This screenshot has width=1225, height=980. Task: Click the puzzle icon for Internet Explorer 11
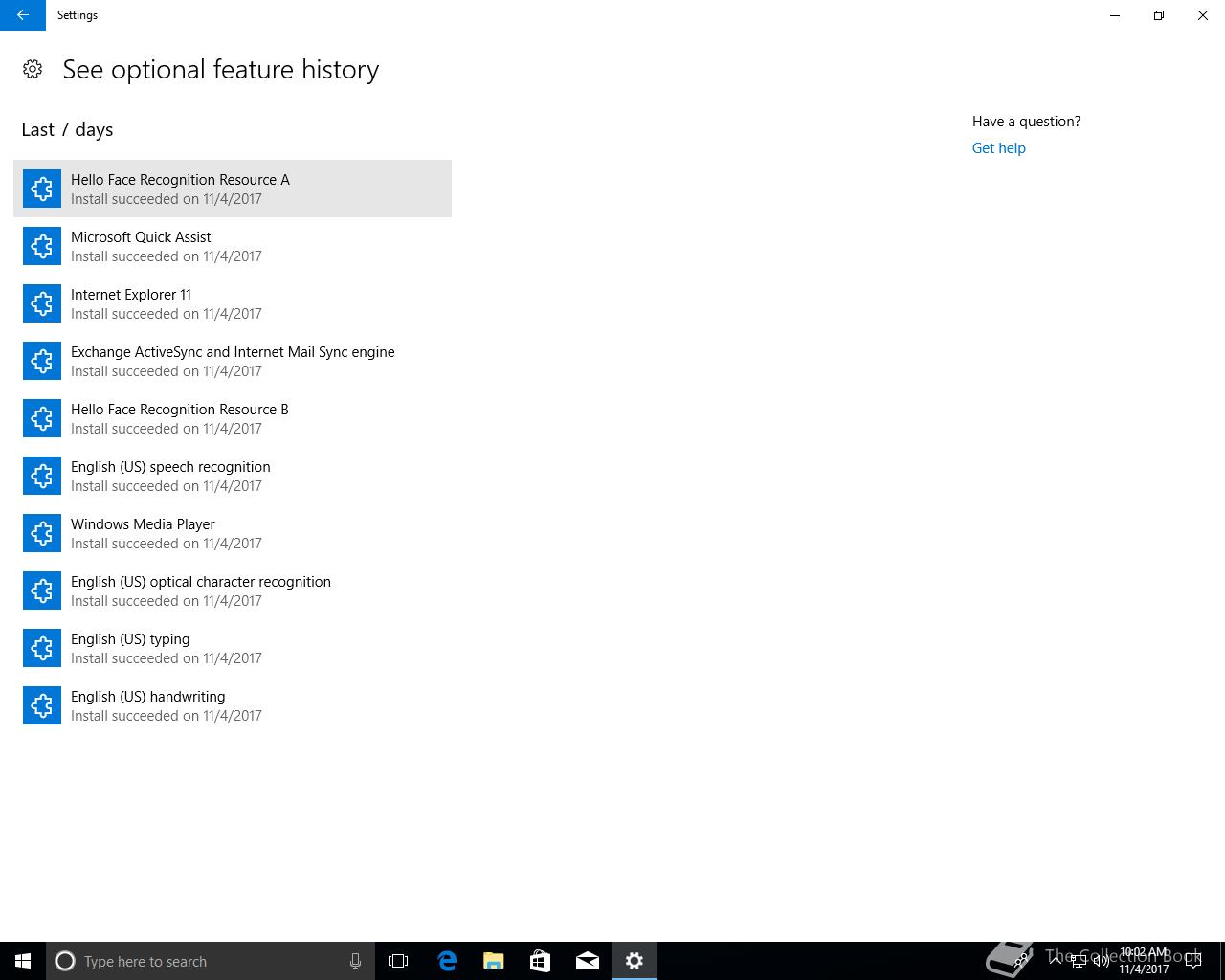[42, 303]
